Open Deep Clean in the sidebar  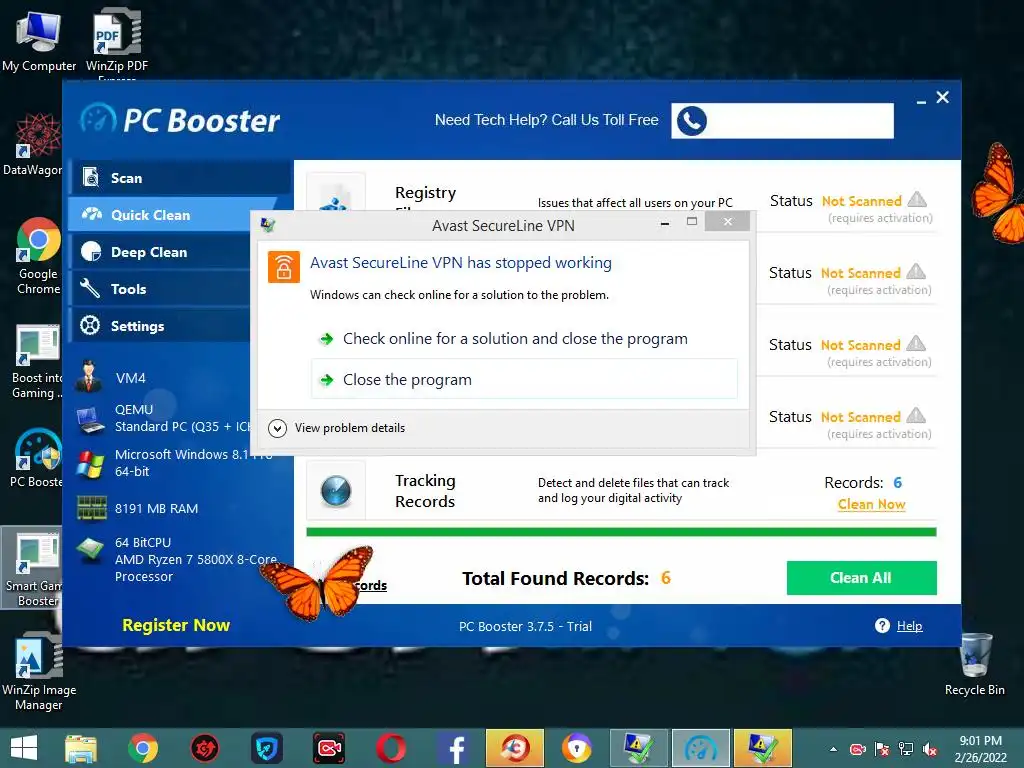pos(161,252)
